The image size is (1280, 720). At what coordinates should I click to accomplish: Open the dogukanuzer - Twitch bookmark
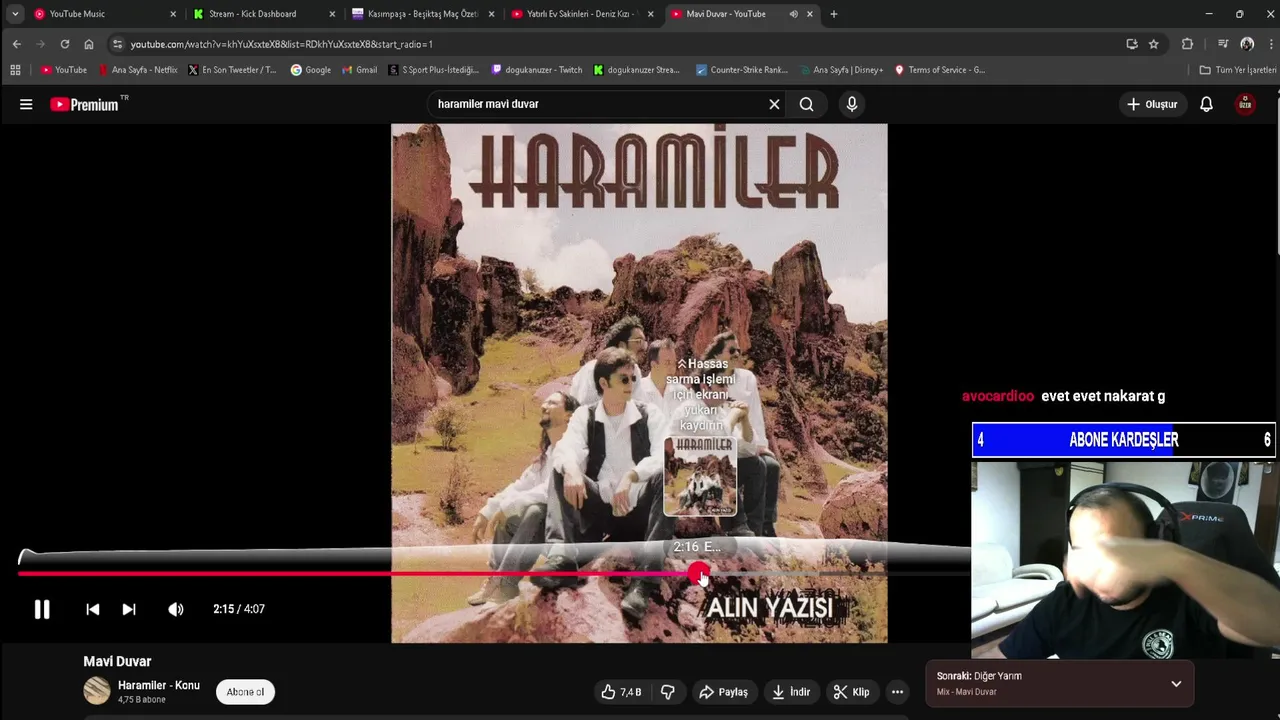point(537,70)
